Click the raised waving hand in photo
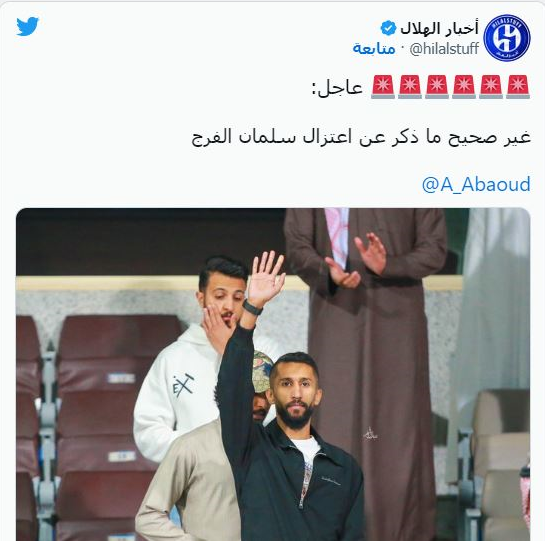This screenshot has width=545, height=541. [266, 278]
